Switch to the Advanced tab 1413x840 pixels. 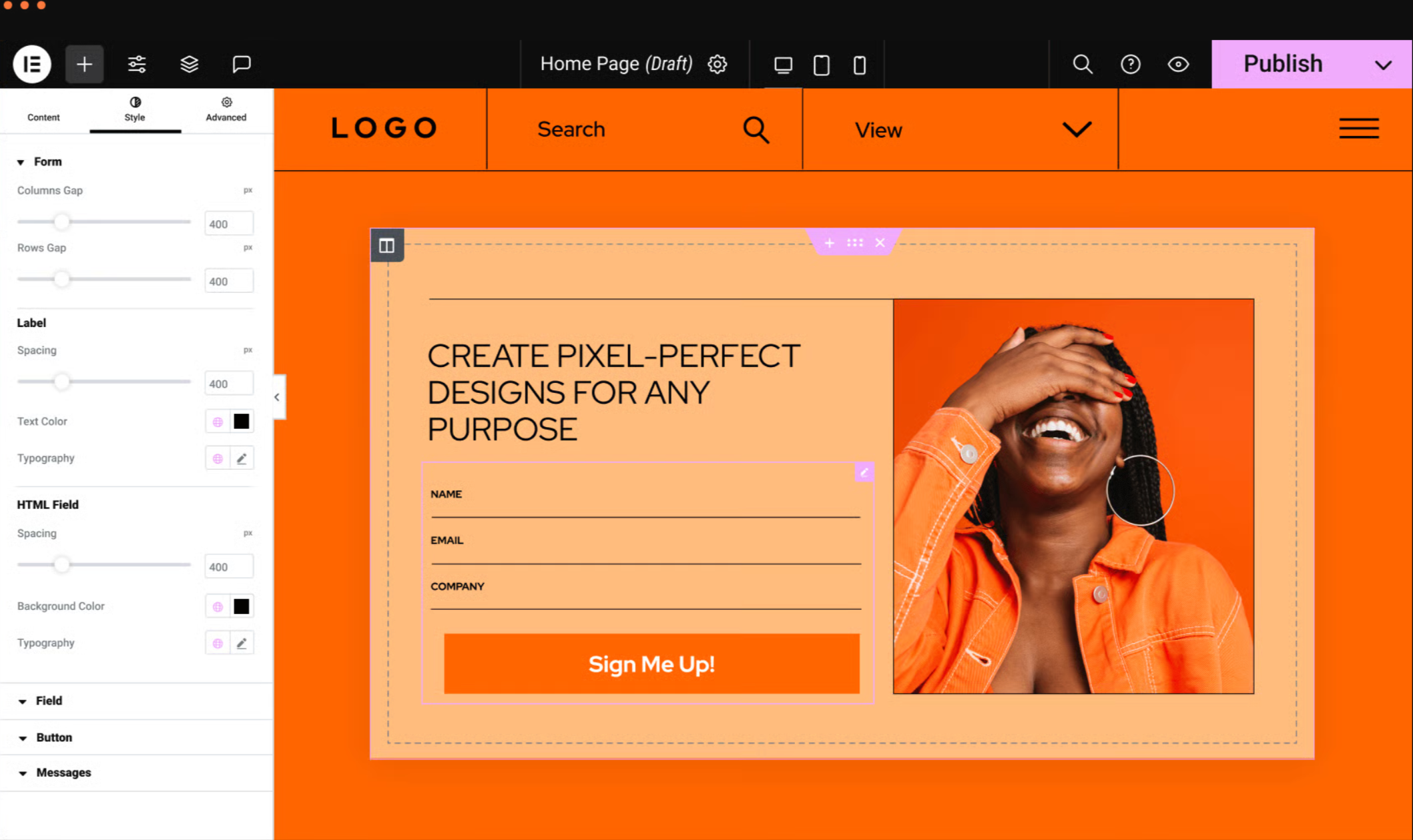click(226, 111)
